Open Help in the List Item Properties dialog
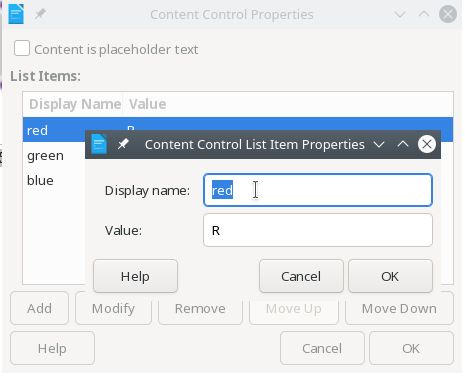This screenshot has height=376, width=465. (135, 276)
